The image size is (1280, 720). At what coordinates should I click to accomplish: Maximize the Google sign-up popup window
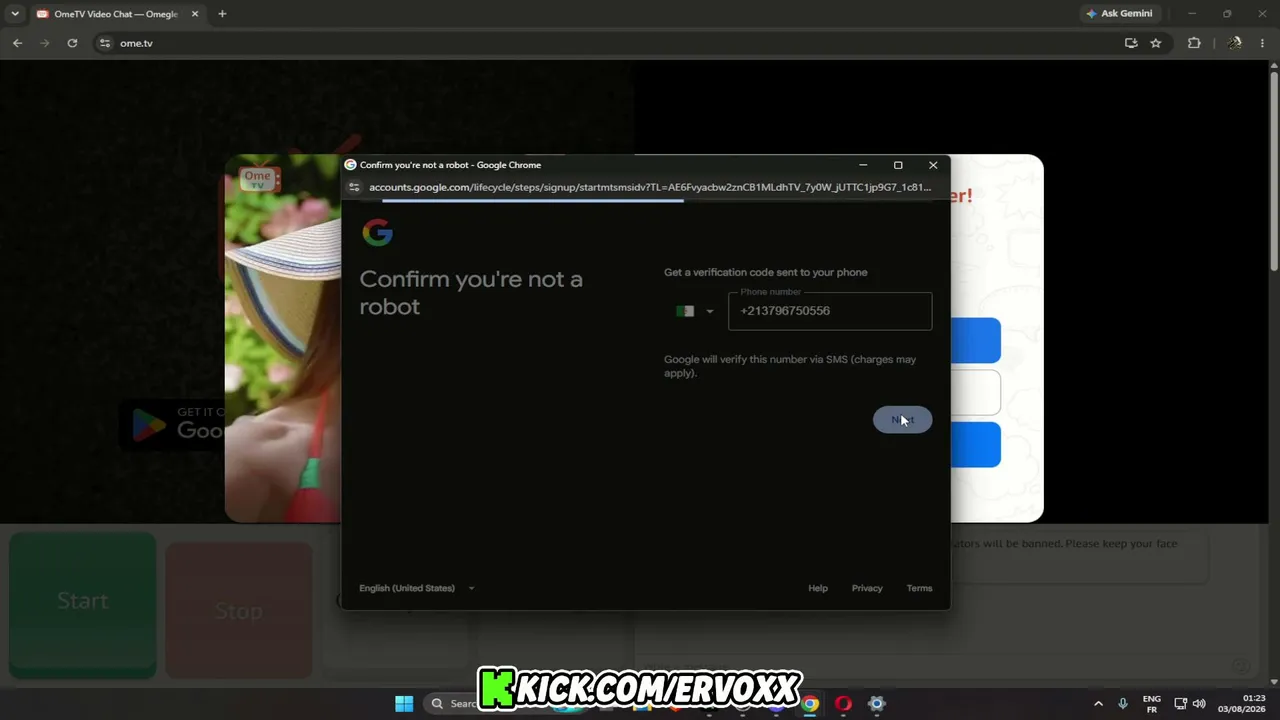[x=898, y=165]
